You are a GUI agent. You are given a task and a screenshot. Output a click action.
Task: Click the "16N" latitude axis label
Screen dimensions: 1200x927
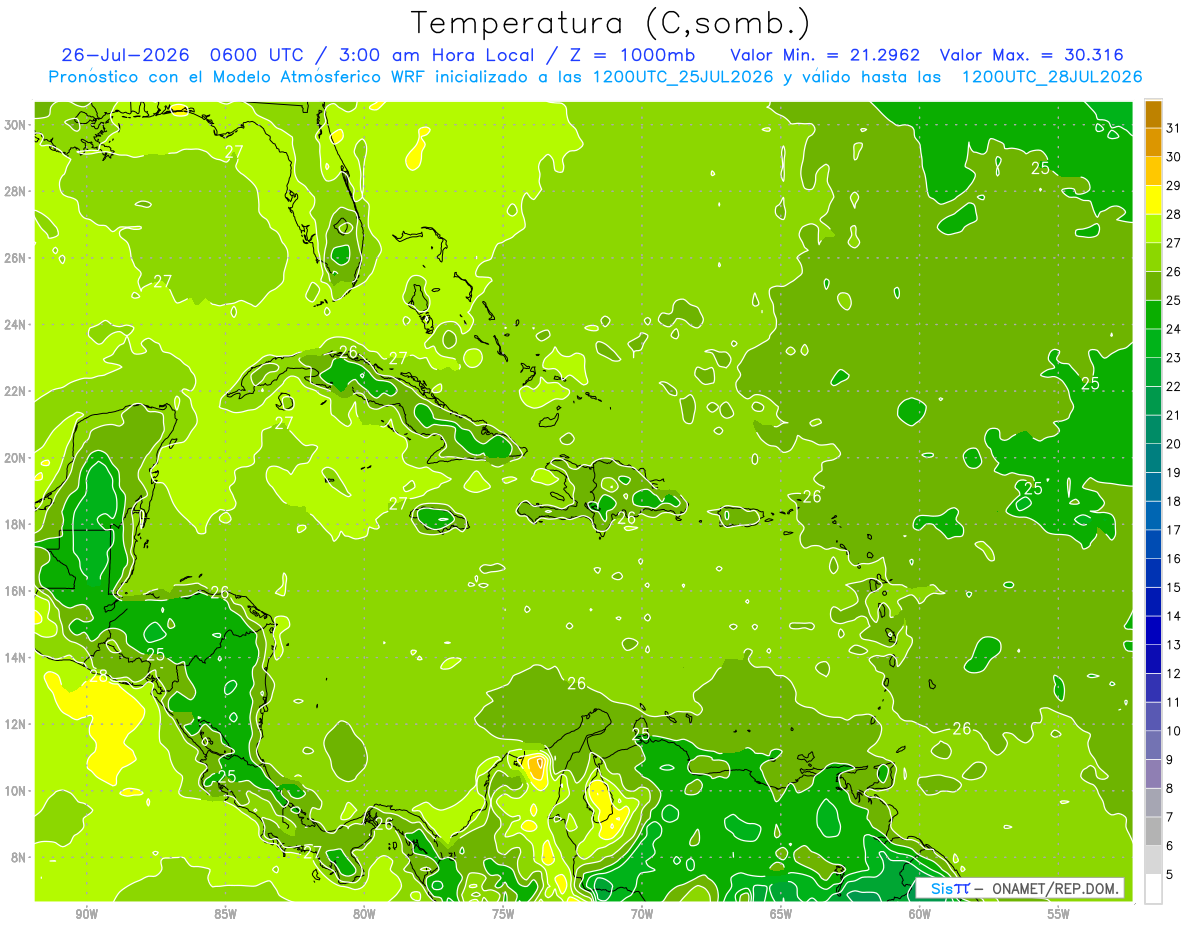16,591
